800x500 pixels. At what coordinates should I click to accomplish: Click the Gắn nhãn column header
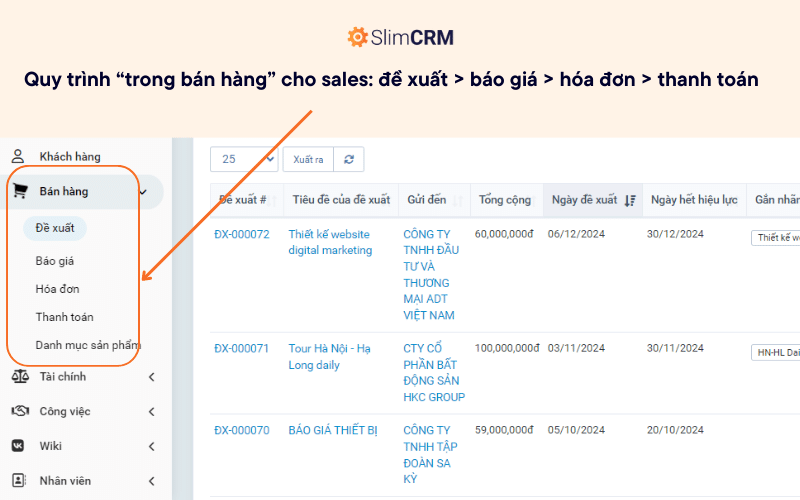tap(777, 200)
